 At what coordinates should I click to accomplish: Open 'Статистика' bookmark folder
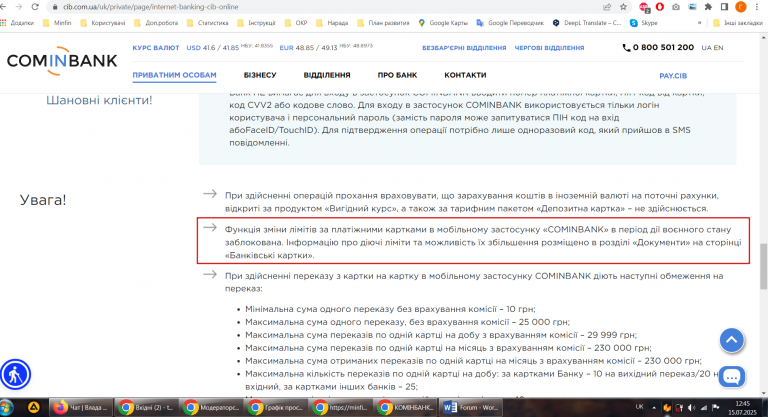pos(208,23)
